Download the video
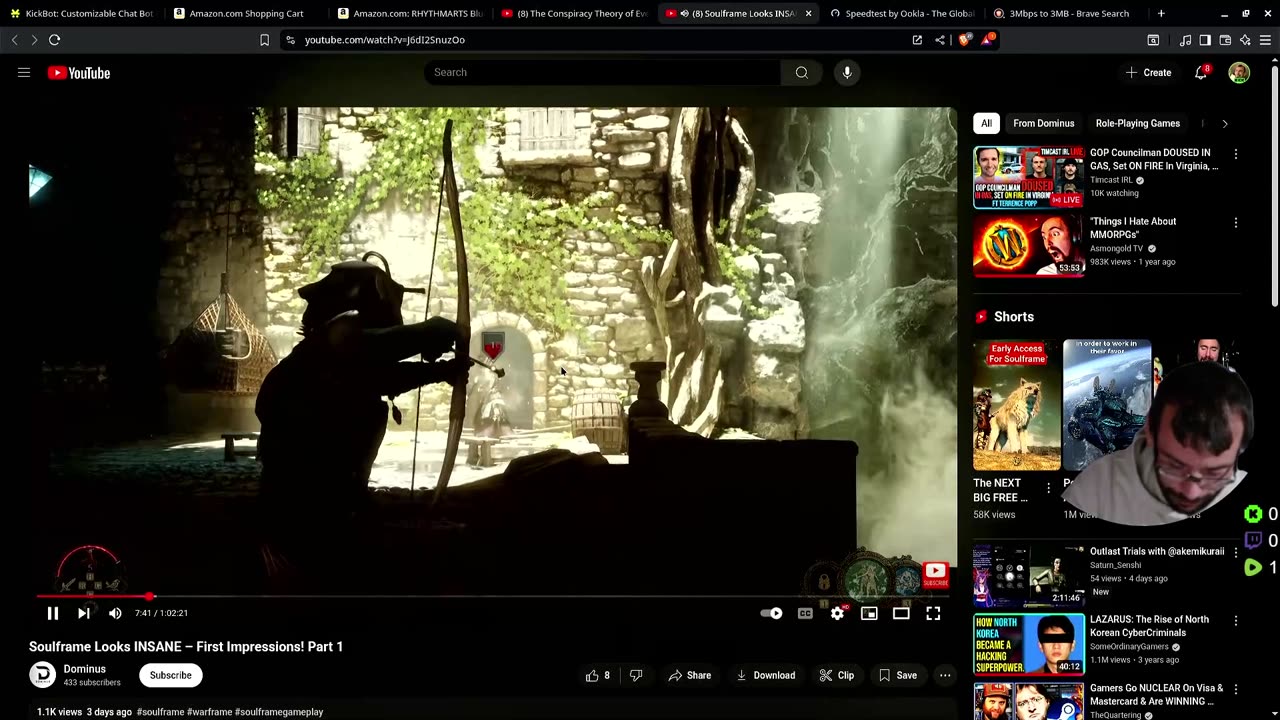Screen dimensions: 1280x720 pyautogui.click(x=766, y=675)
